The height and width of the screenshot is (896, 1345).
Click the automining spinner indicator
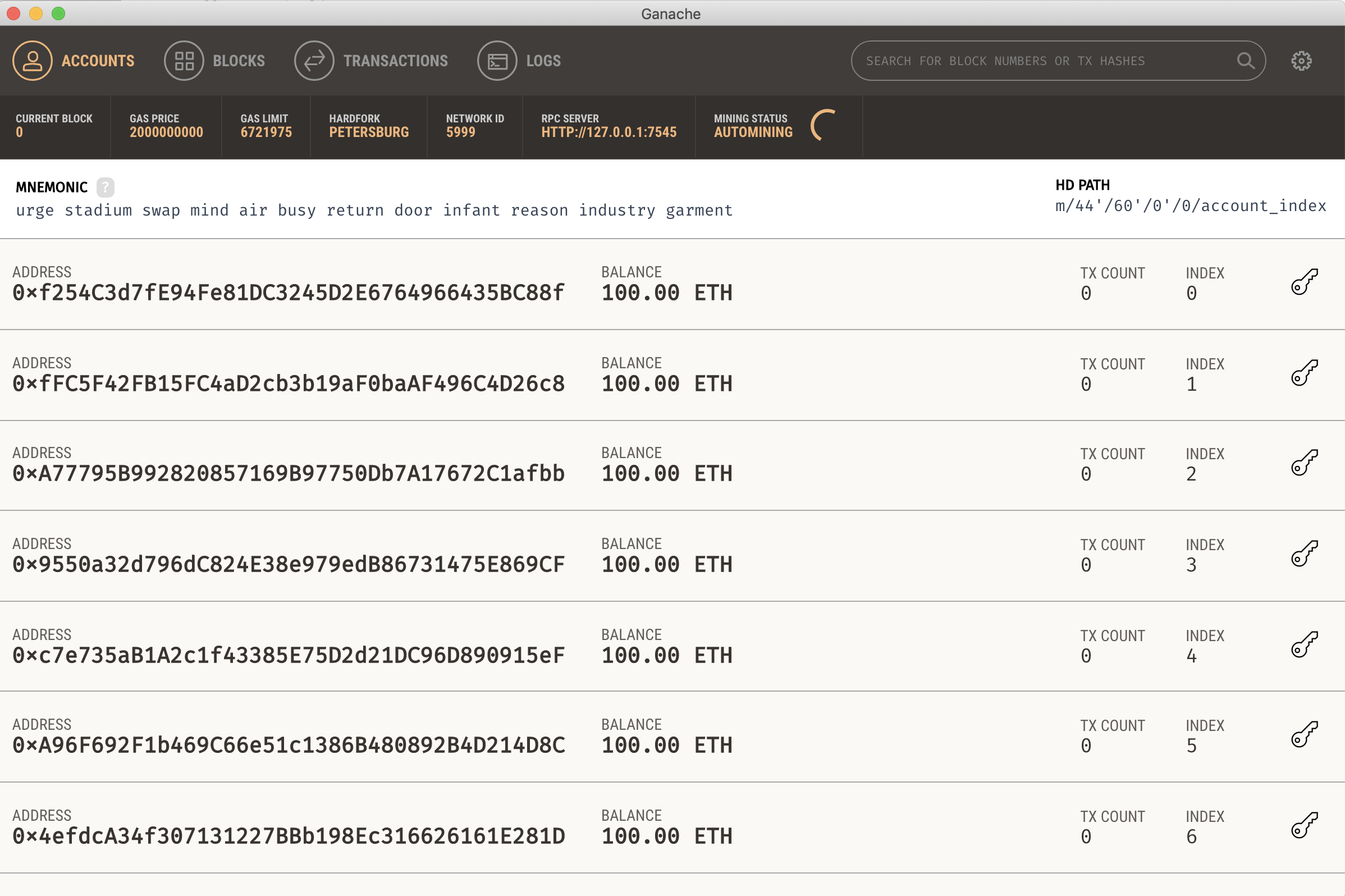tap(824, 125)
